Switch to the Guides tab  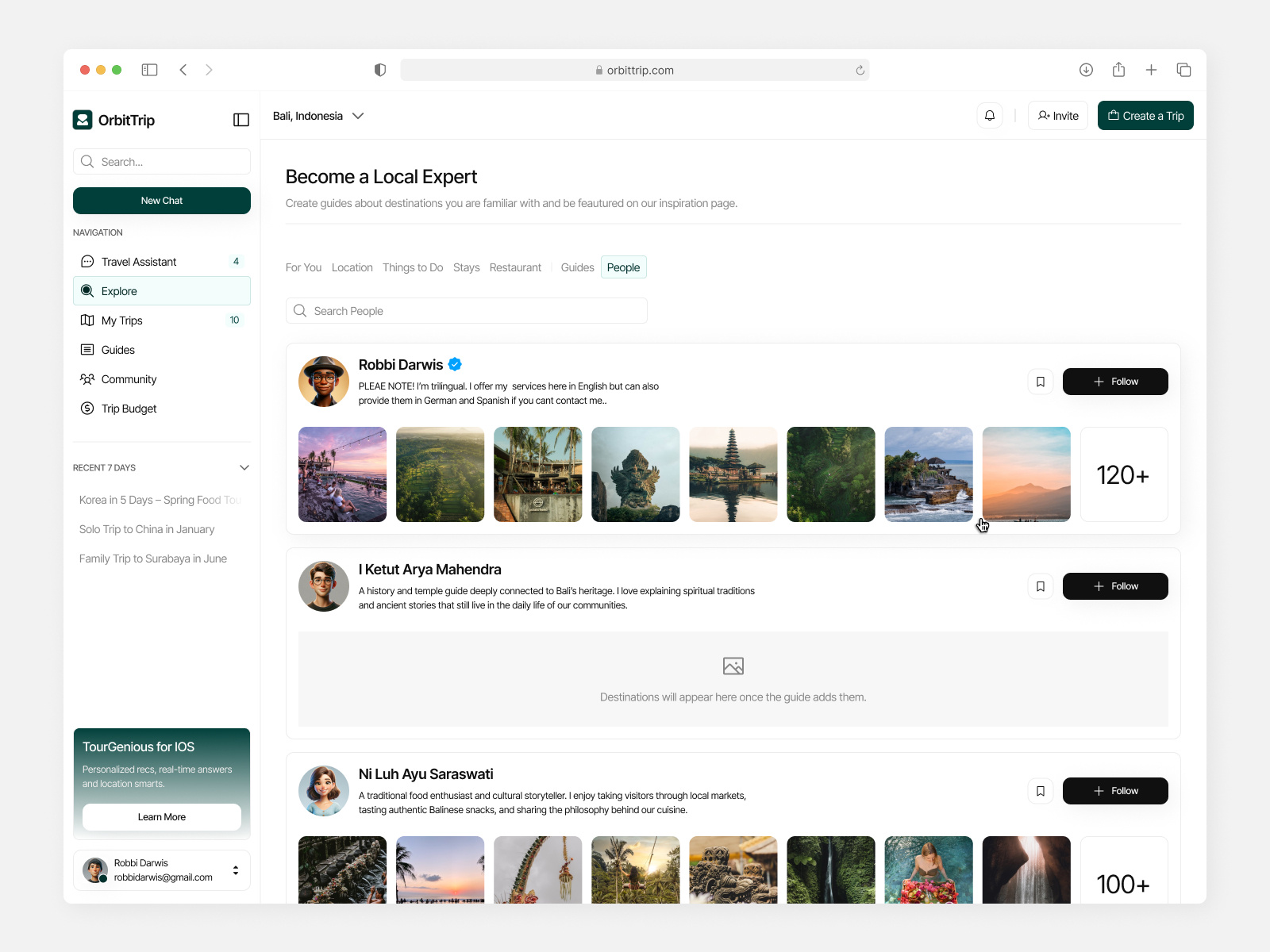[576, 267]
